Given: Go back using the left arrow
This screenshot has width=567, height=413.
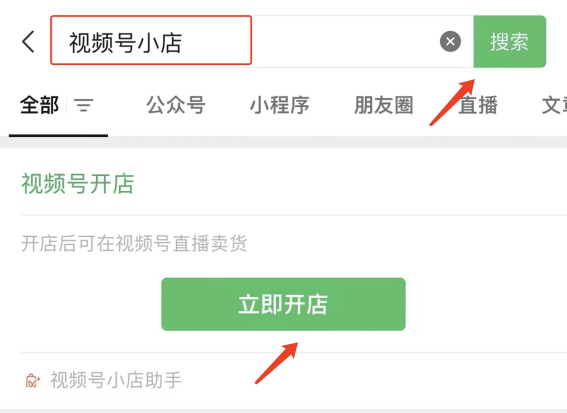Looking at the screenshot, I should tap(28, 42).
